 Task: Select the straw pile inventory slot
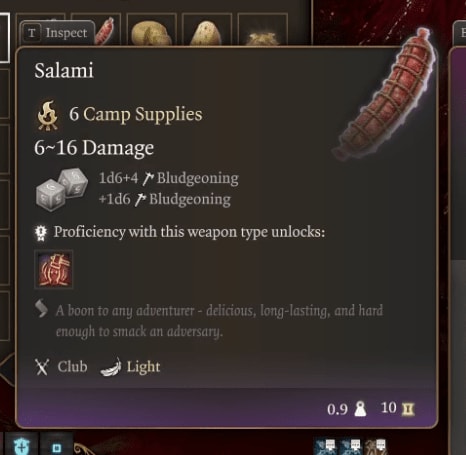(262, 30)
